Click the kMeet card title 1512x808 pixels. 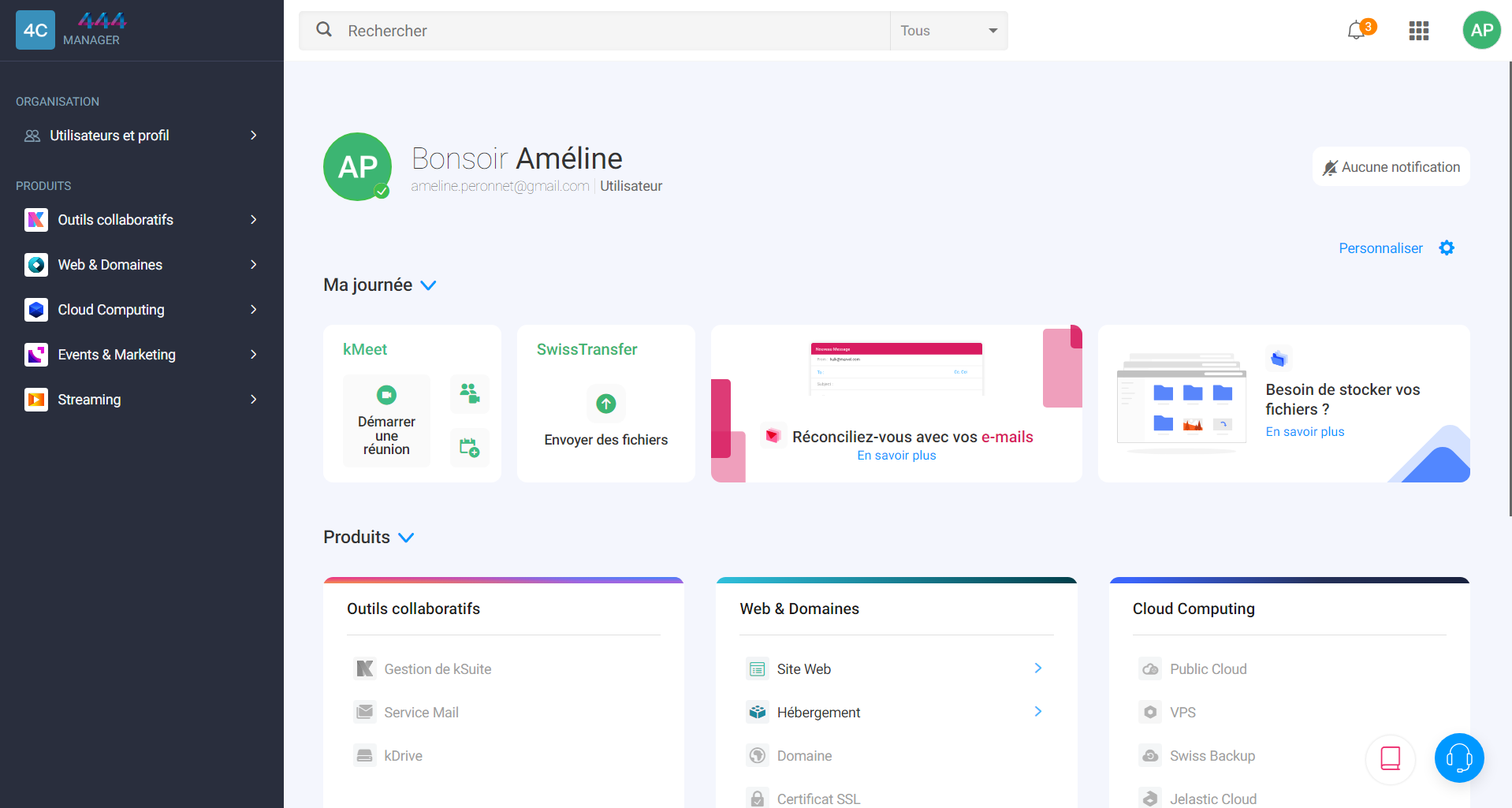(365, 349)
